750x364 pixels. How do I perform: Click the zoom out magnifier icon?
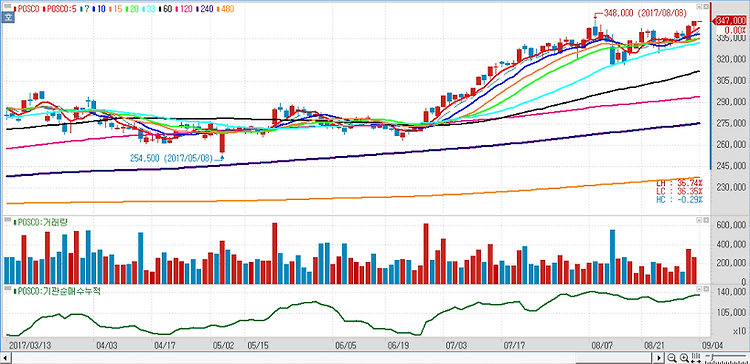pyautogui.click(x=672, y=358)
